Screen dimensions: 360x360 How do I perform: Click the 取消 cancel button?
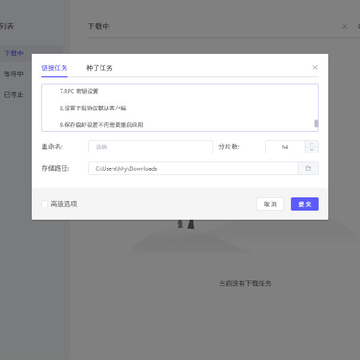coord(270,204)
